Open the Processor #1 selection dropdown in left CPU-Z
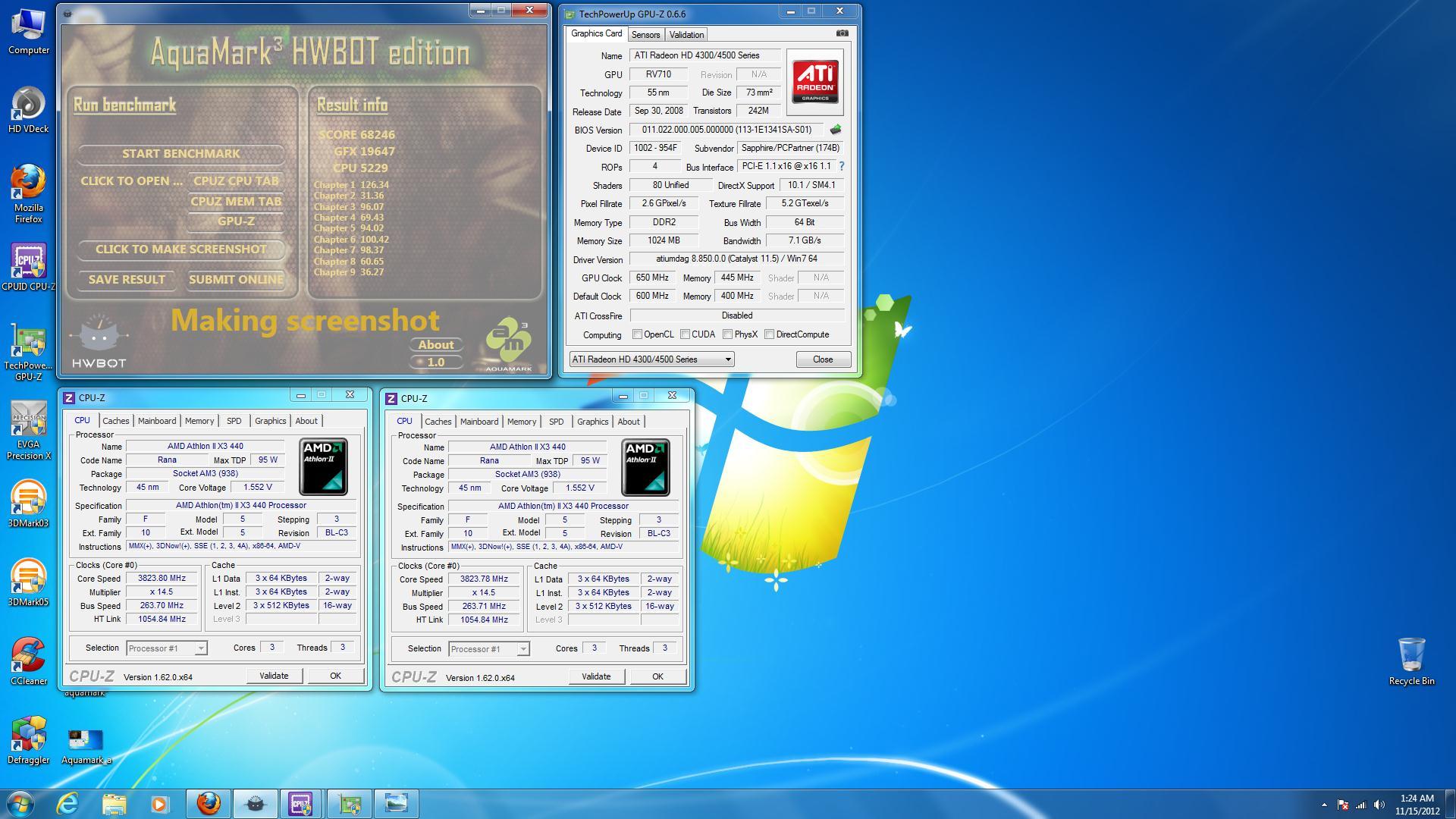Screen dimensions: 1456x819 point(166,648)
